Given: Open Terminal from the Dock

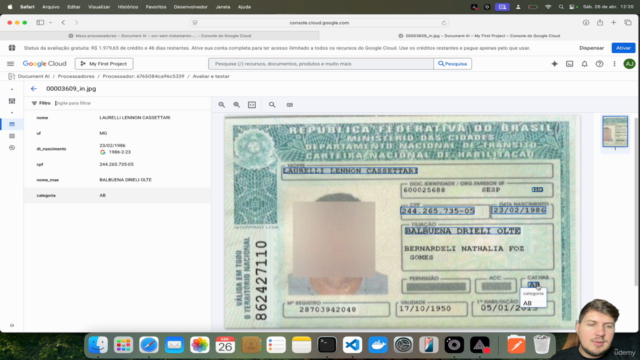Looking at the screenshot, I should pyautogui.click(x=327, y=345).
